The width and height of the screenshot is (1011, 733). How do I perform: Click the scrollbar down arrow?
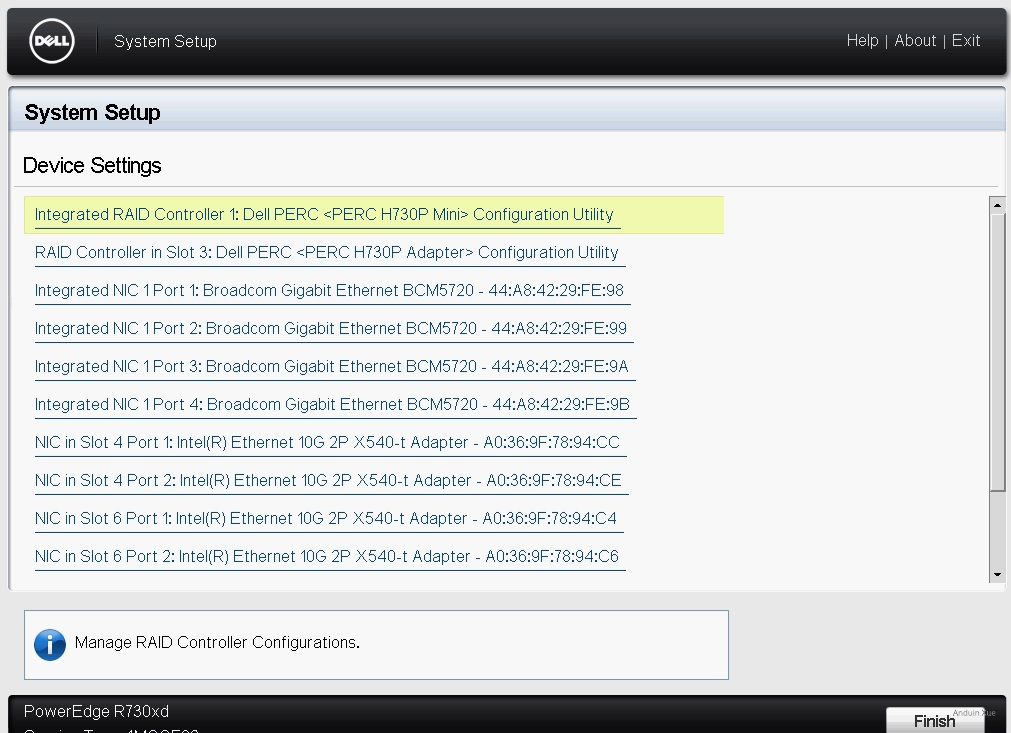coord(997,575)
